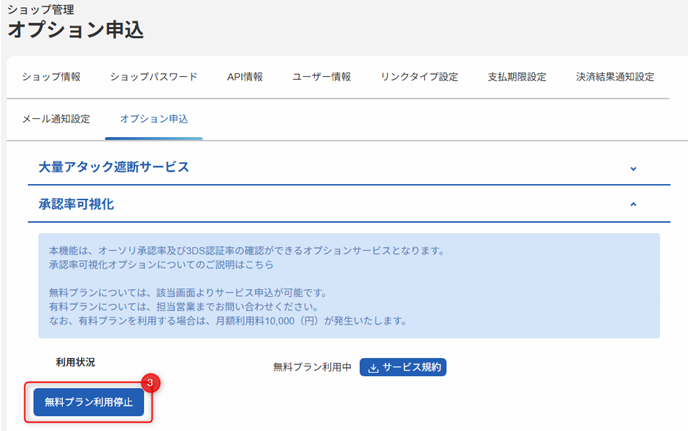The width and height of the screenshot is (690, 431).
Task: Select the ユーザー情報 tab
Action: point(322,77)
